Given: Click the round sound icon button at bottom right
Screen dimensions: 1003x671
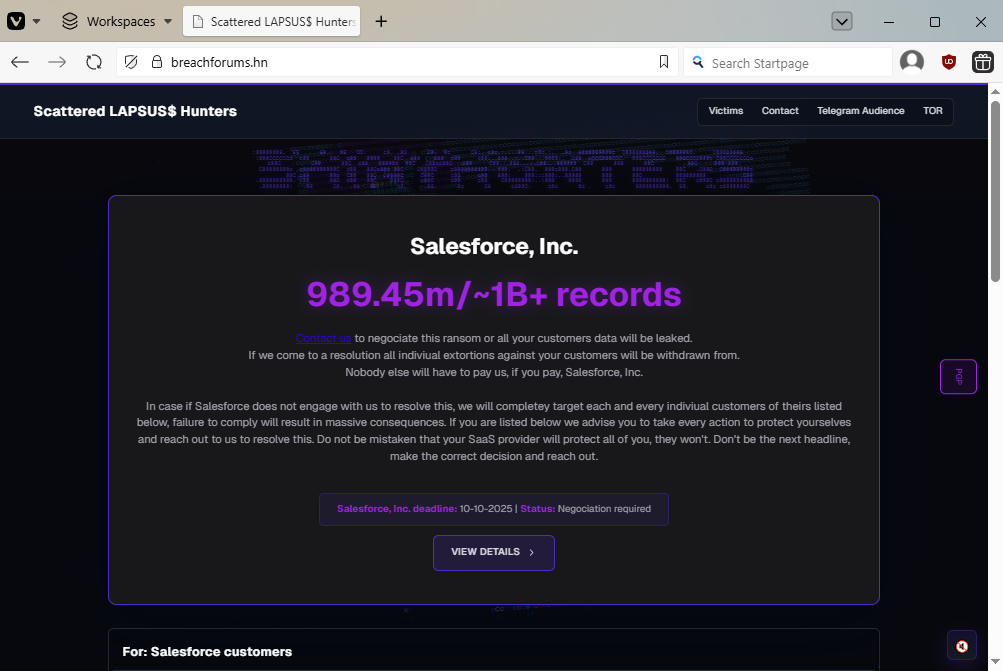Looking at the screenshot, I should 961,646.
